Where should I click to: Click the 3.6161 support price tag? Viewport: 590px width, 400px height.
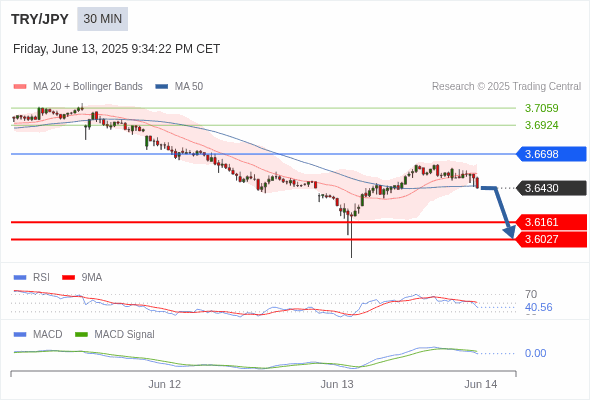coord(550,222)
